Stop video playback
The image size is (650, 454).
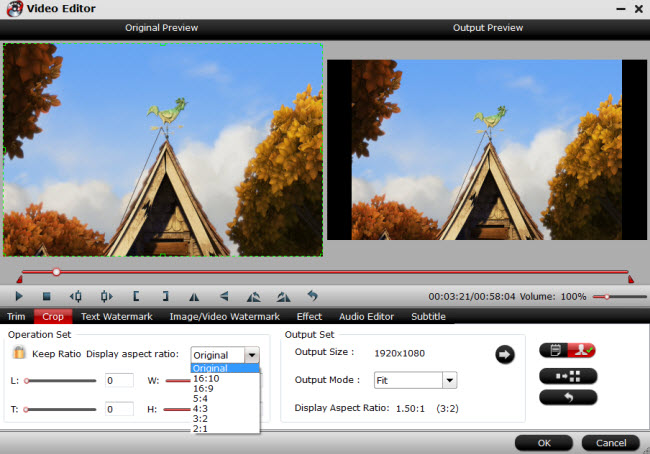(46, 296)
